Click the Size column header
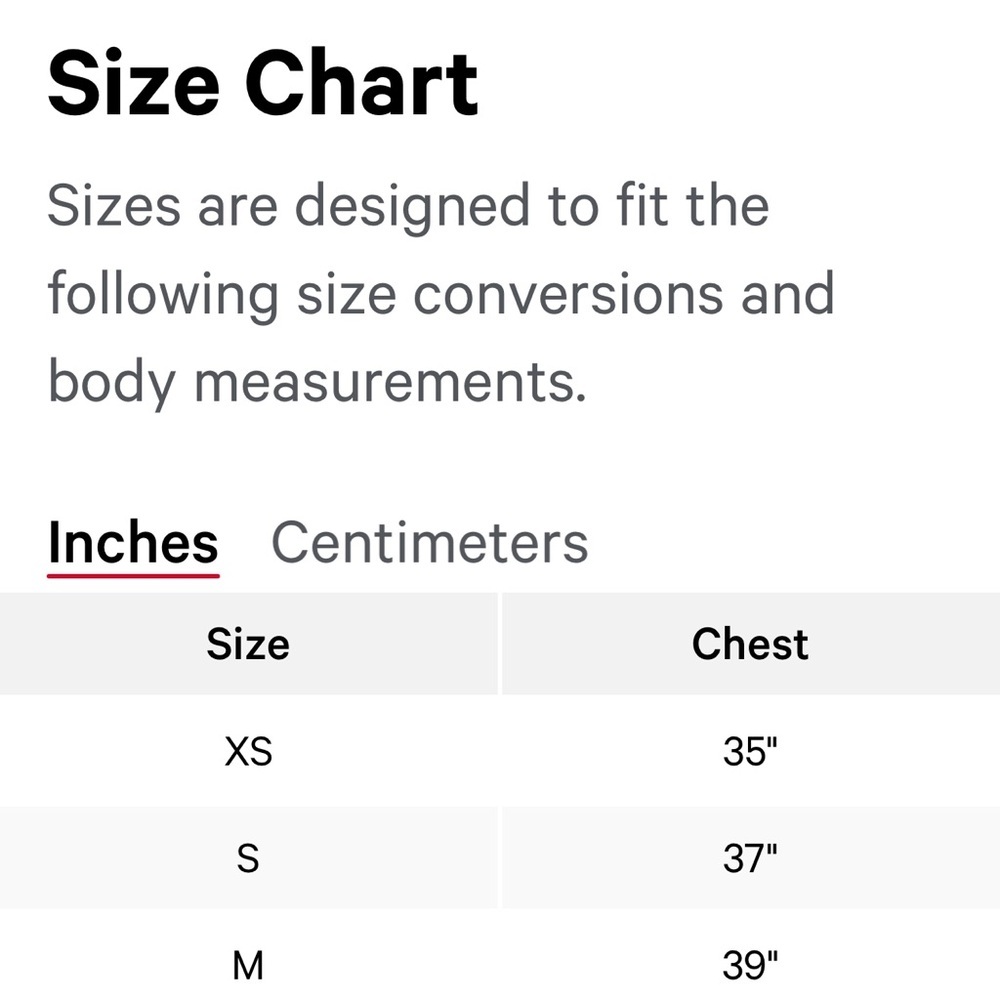The height and width of the screenshot is (1000, 1000). click(x=248, y=644)
